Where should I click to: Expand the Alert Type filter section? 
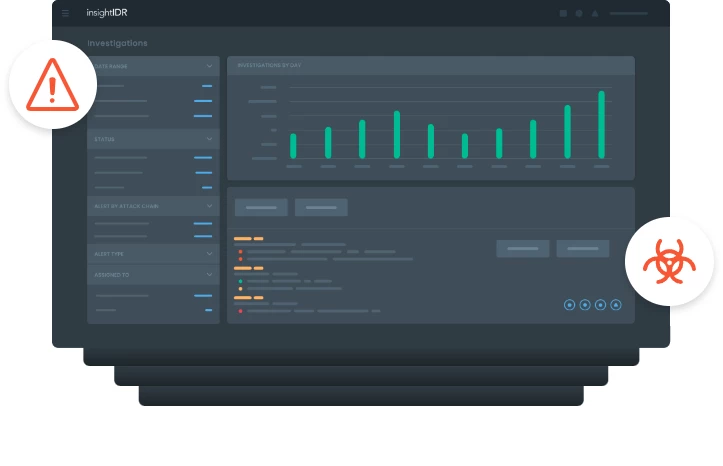point(209,254)
